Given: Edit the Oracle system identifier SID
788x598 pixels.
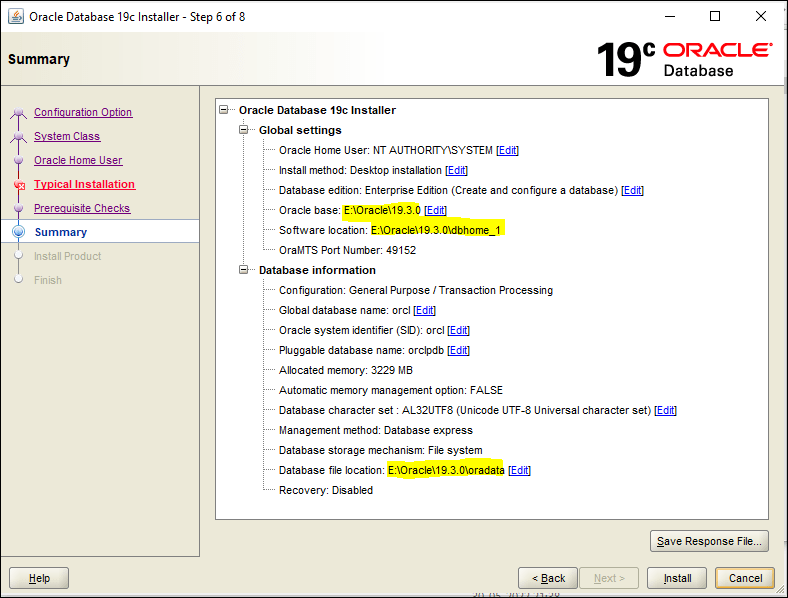Looking at the screenshot, I should point(458,331).
